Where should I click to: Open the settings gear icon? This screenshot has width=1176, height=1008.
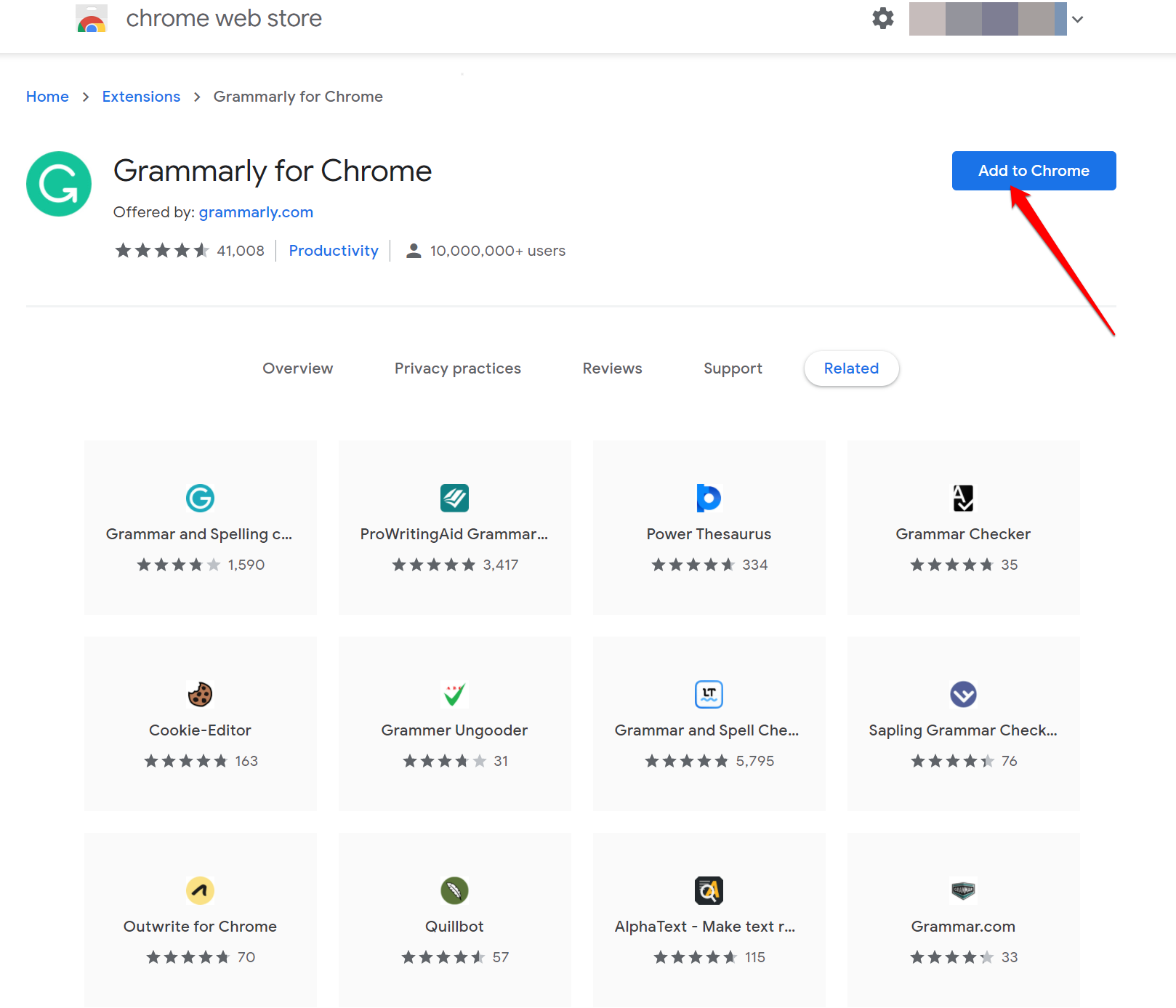(x=882, y=19)
